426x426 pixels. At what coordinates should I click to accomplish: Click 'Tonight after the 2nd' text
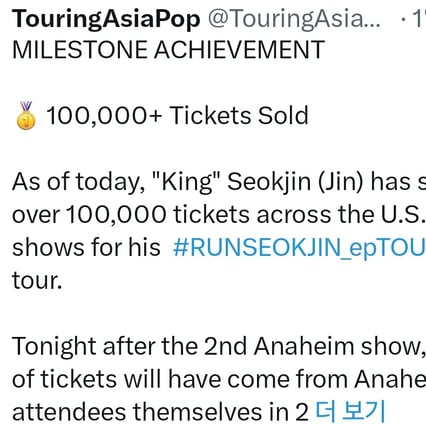click(130, 346)
